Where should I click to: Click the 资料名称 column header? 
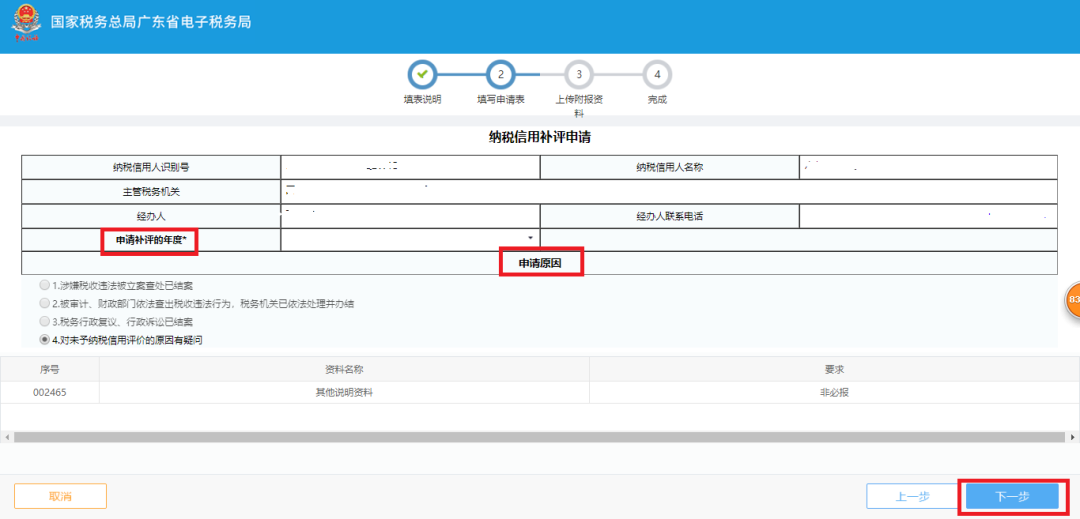(x=344, y=369)
